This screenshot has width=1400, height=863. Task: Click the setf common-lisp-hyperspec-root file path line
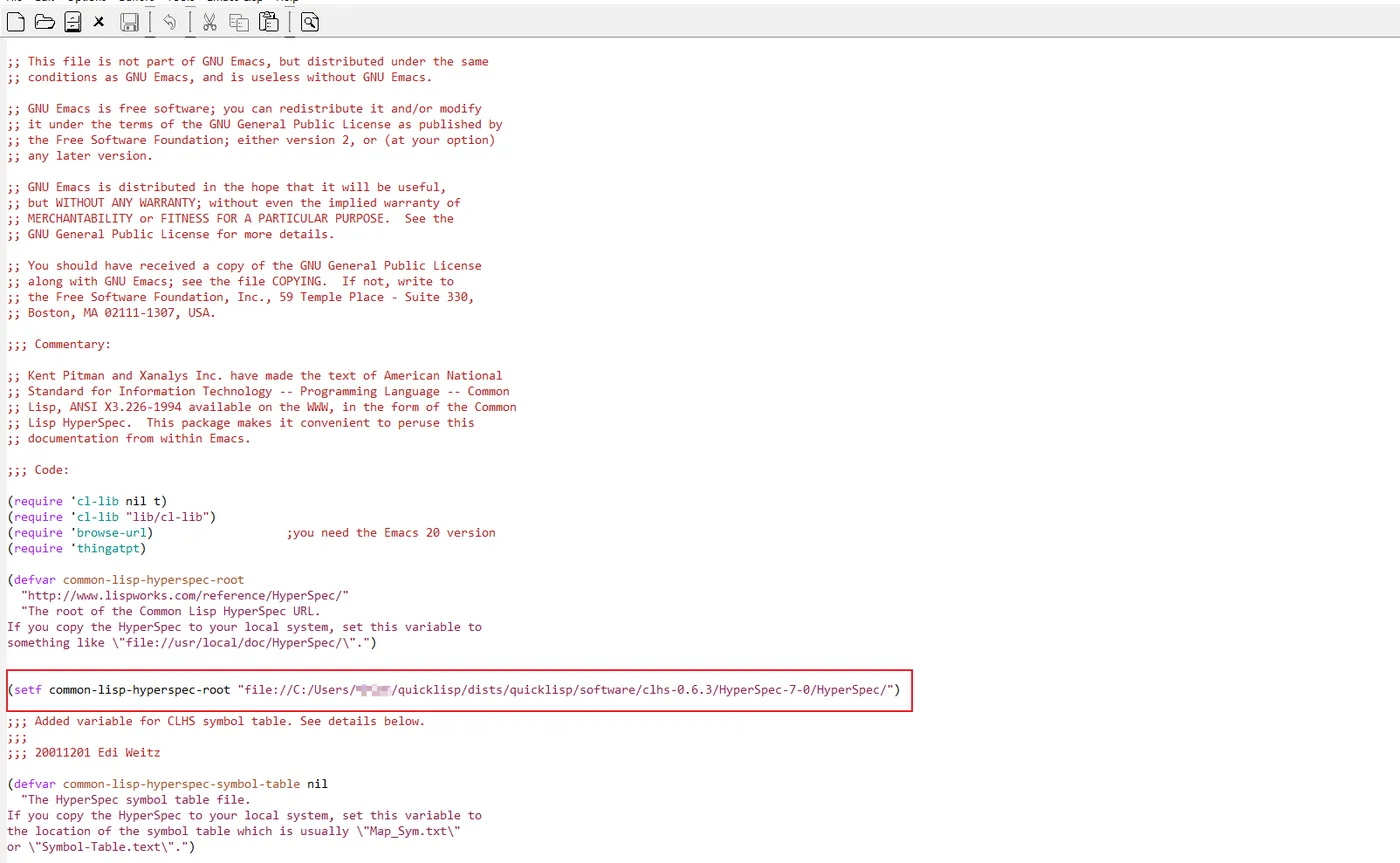pyautogui.click(x=454, y=690)
